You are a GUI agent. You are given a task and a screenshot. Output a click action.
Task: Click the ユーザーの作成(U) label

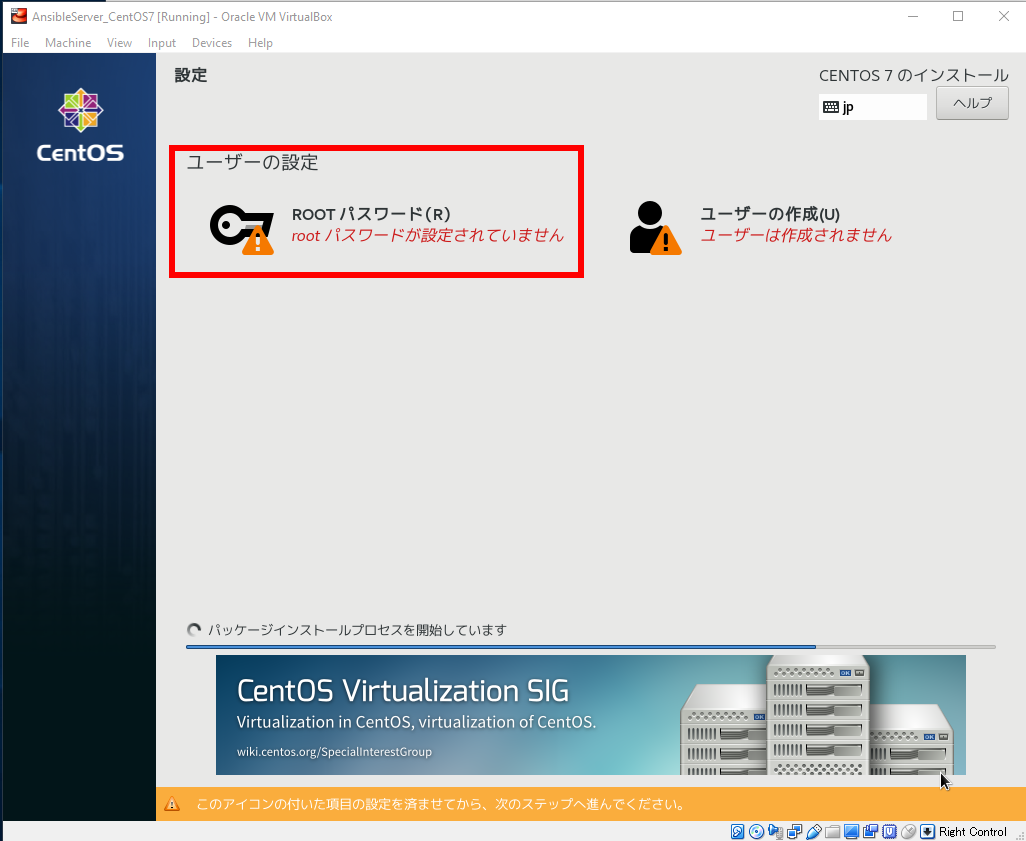click(770, 214)
